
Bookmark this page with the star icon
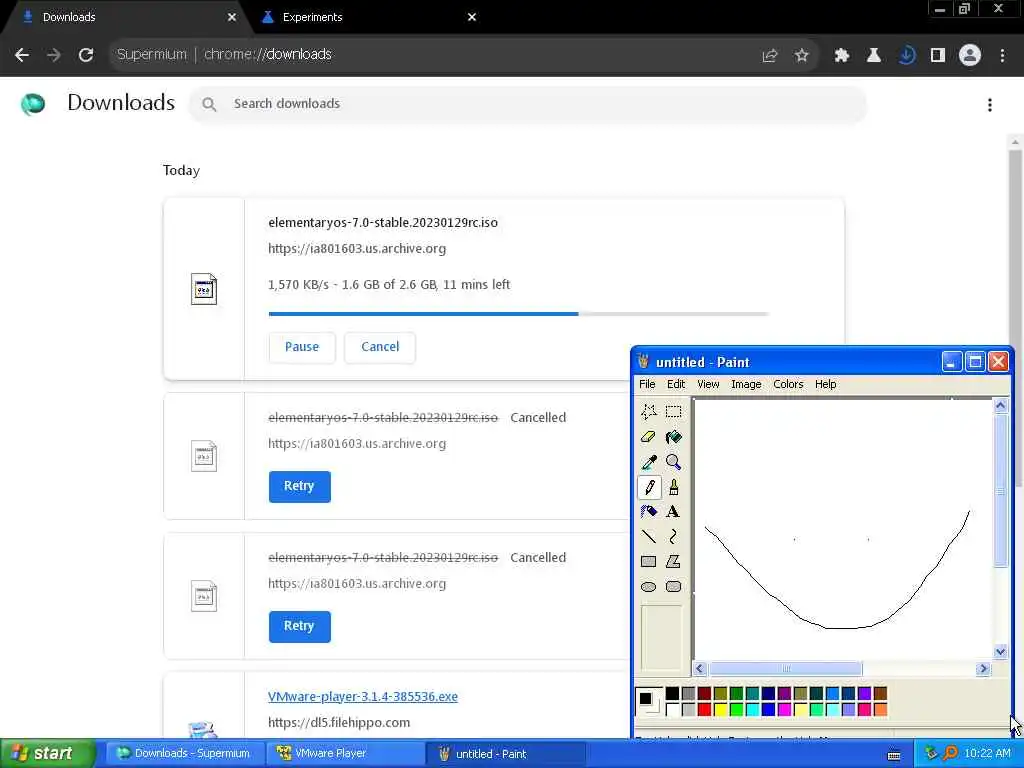[802, 56]
